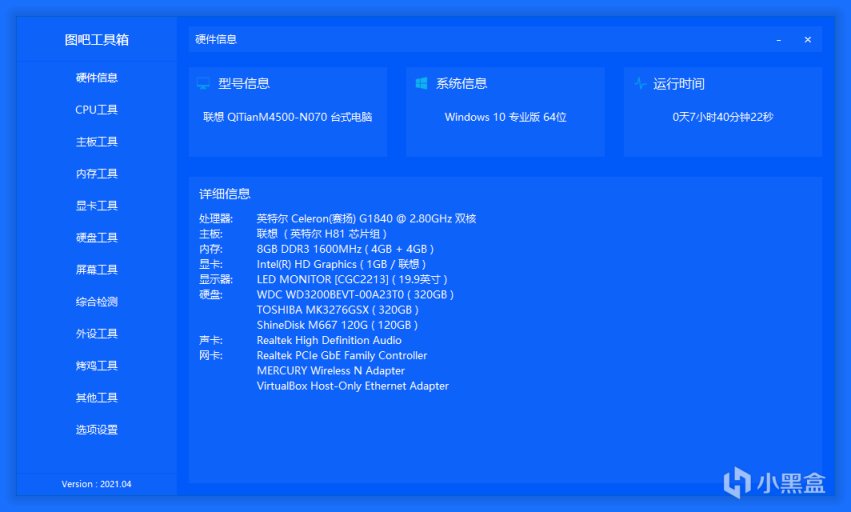851x512 pixels.
Task: Select 外设工具 in the sidebar
Action: point(97,334)
